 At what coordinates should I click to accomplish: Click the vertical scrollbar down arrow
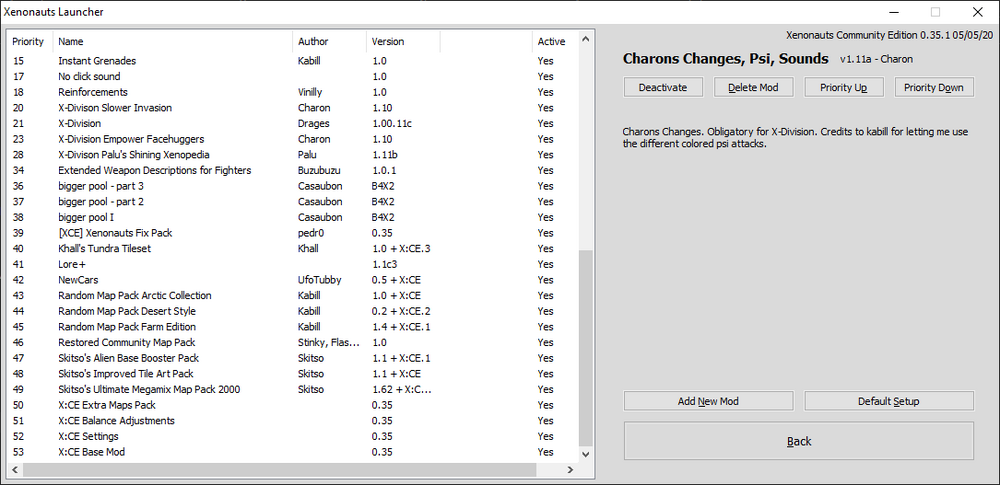tap(585, 454)
